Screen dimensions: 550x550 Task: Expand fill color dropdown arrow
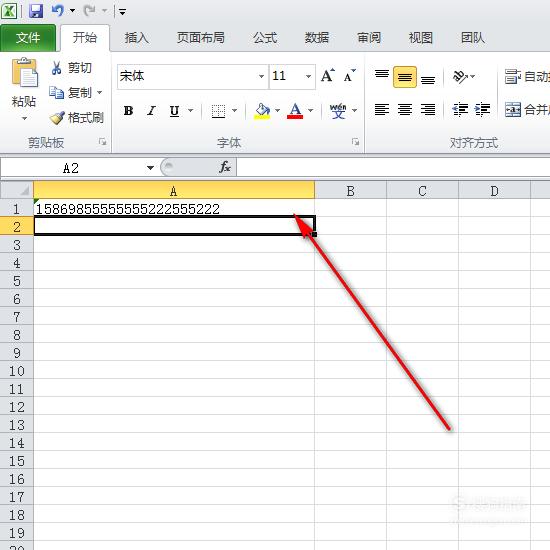click(277, 111)
